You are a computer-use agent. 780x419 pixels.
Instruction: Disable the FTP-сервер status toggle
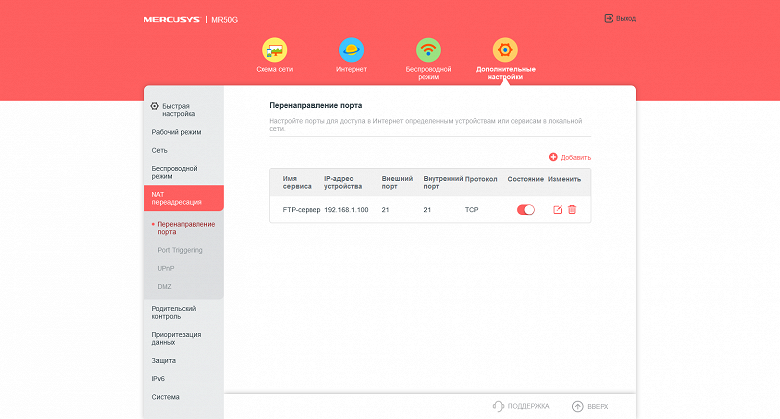(526, 210)
